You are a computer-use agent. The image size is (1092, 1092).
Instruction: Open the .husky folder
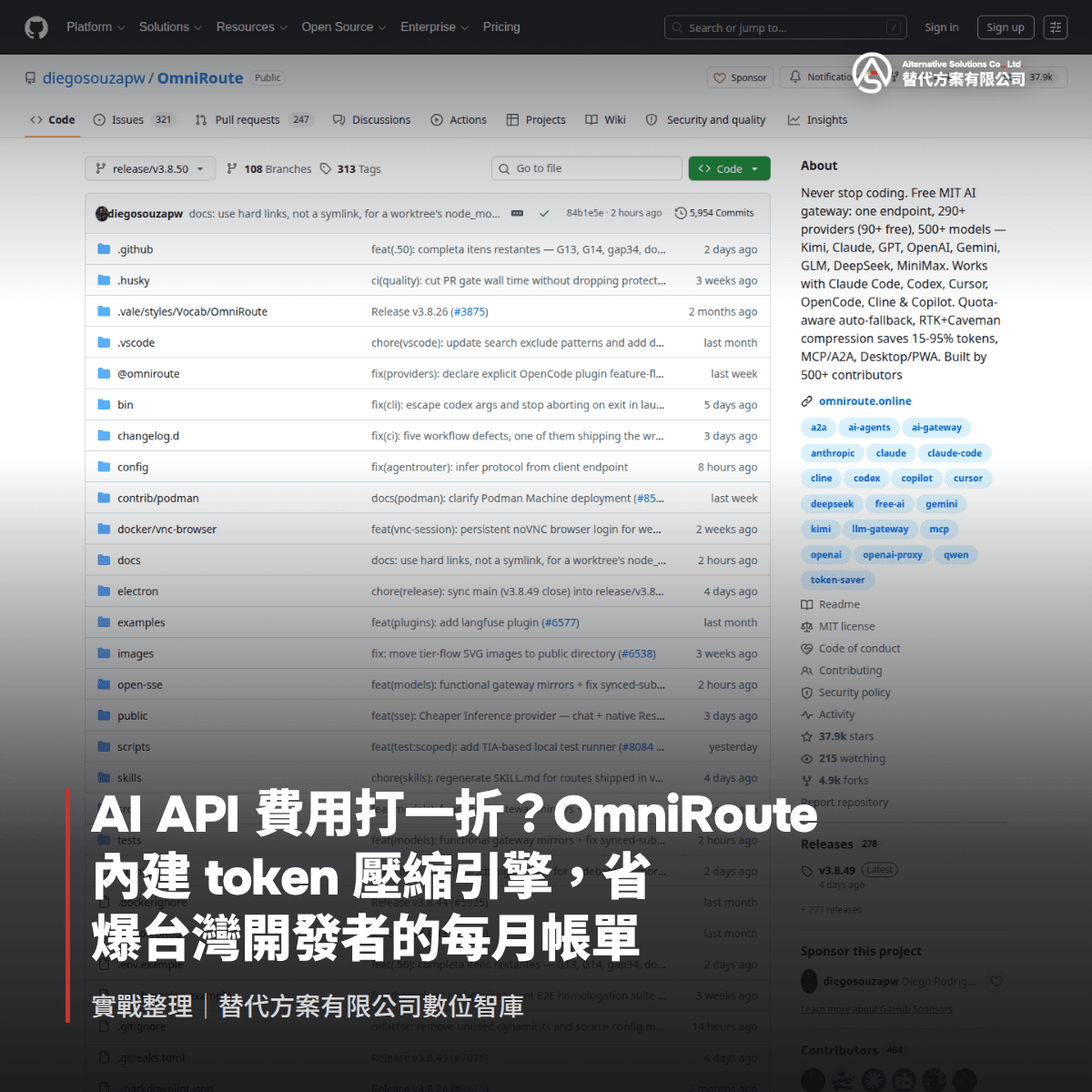tap(133, 280)
